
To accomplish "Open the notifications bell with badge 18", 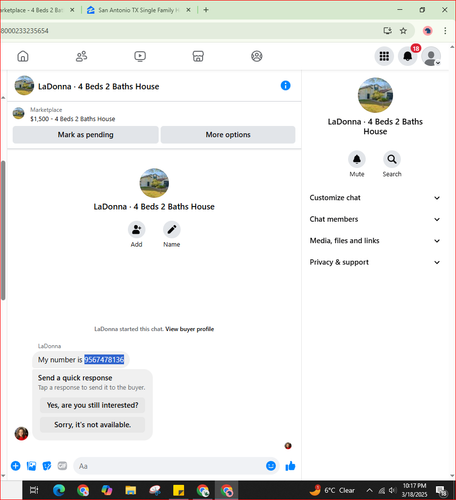I will pos(408,56).
